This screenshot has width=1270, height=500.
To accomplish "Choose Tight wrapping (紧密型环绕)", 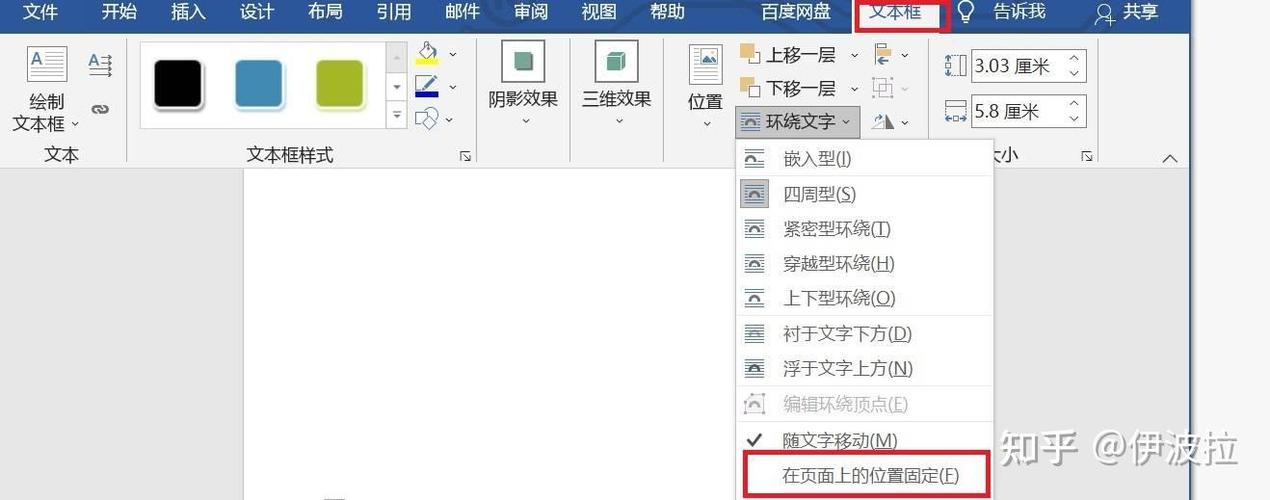I will point(865,229).
